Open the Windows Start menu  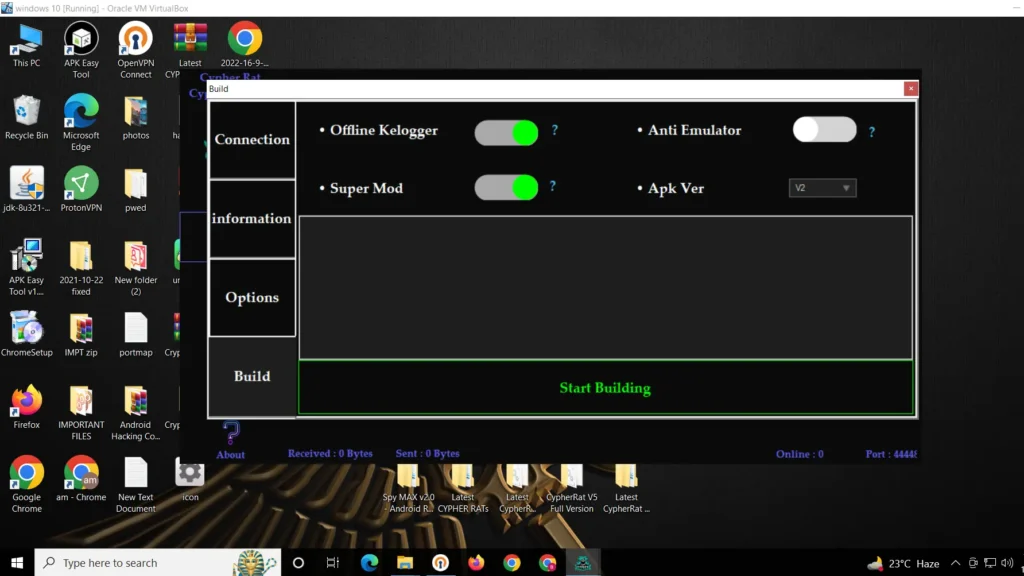pyautogui.click(x=17, y=562)
